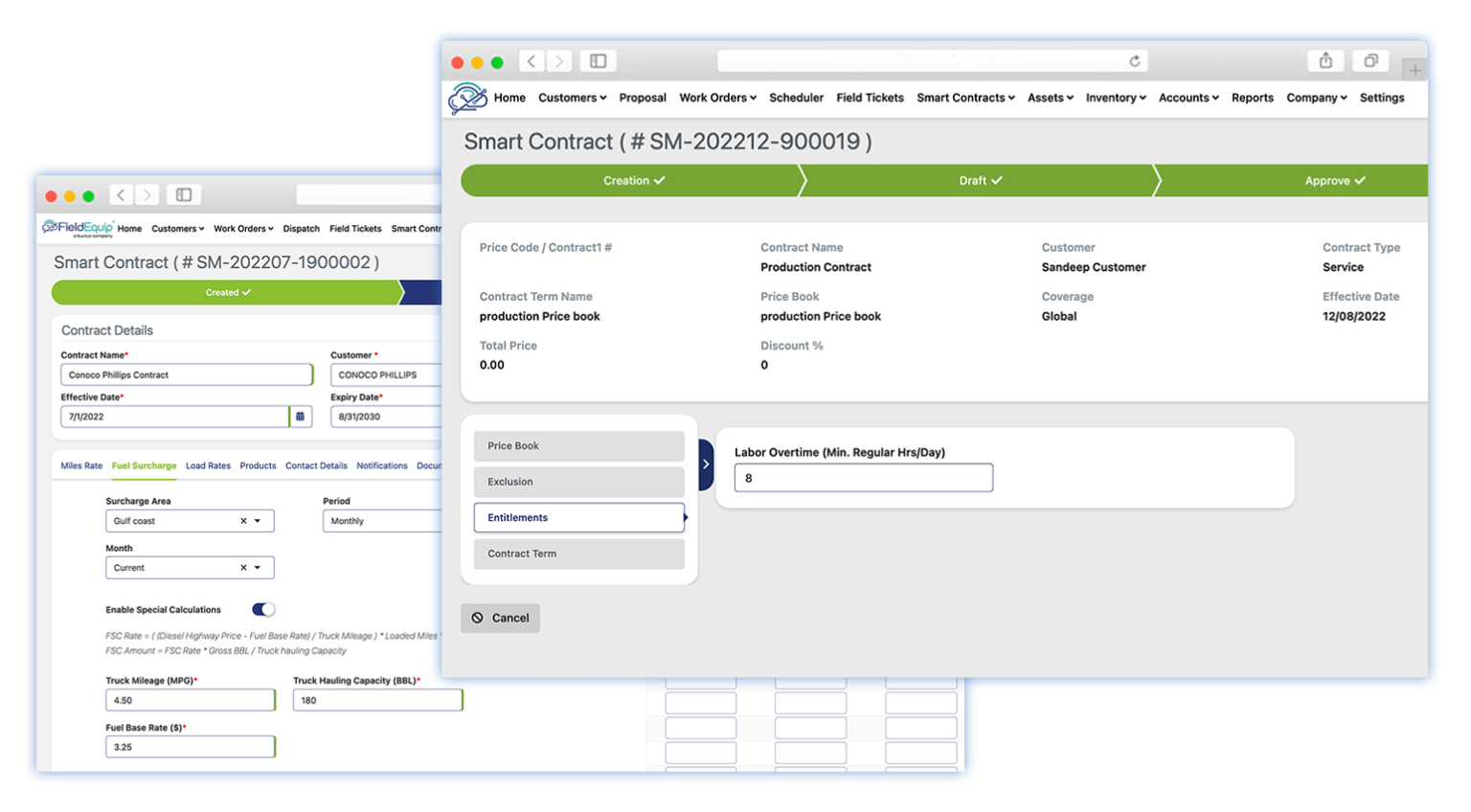1471x812 pixels.
Task: Select Reports in the navigation bar
Action: [x=1252, y=97]
